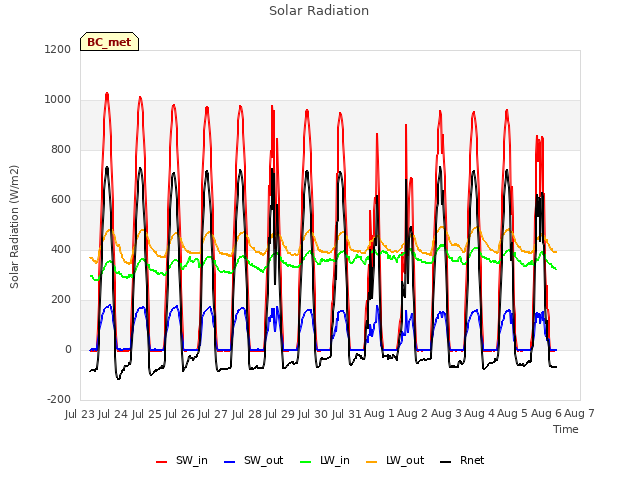Click the 600 y-axis tick label

(61, 200)
